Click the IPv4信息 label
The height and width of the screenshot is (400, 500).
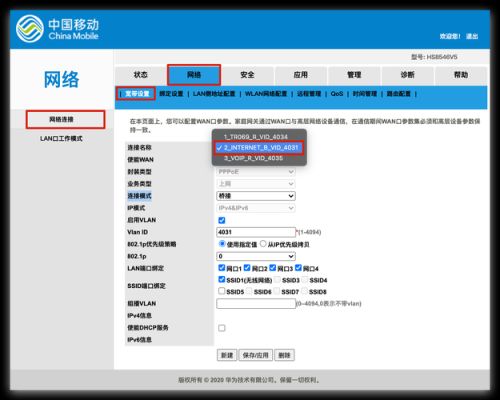click(x=139, y=315)
